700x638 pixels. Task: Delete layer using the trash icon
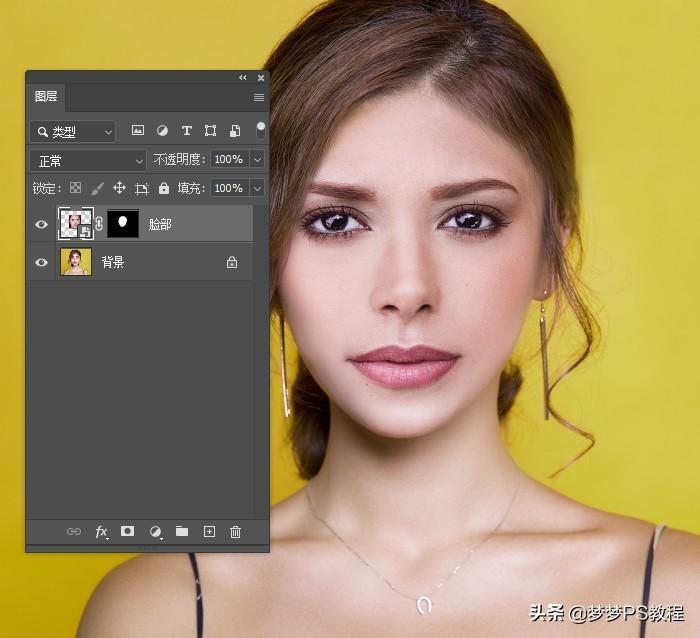tap(236, 532)
